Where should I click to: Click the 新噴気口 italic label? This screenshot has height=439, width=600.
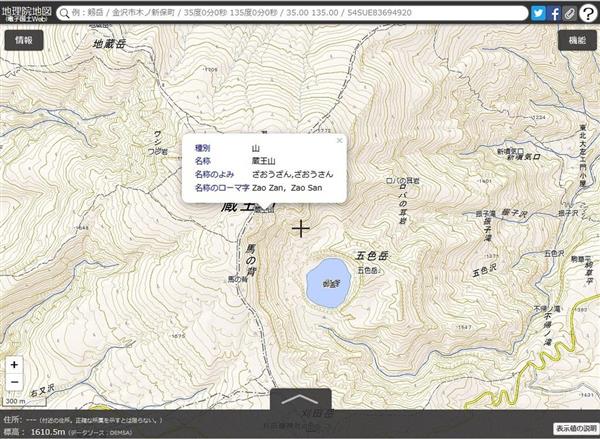[x=523, y=157]
